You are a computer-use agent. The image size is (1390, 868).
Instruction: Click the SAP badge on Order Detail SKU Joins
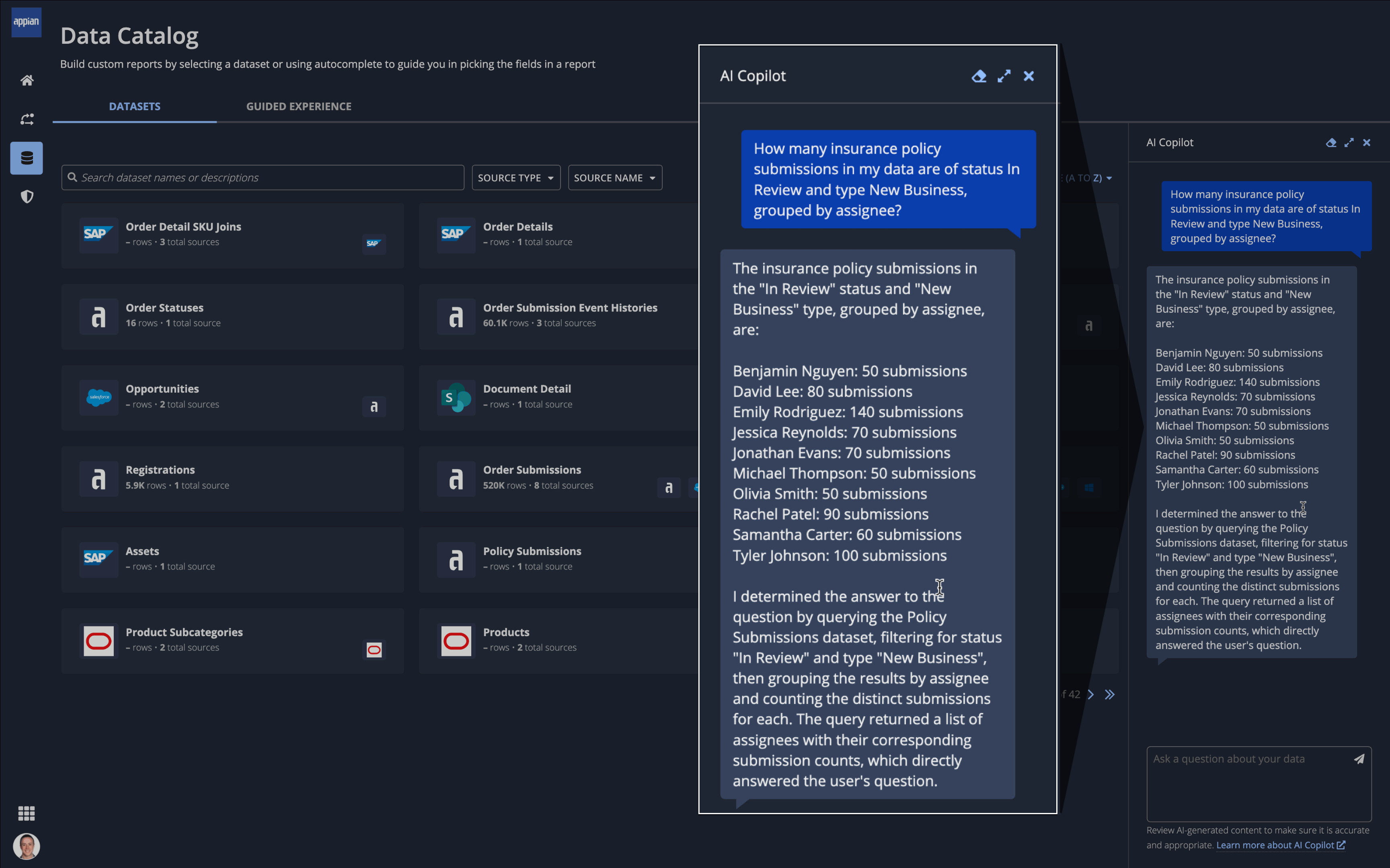click(374, 244)
